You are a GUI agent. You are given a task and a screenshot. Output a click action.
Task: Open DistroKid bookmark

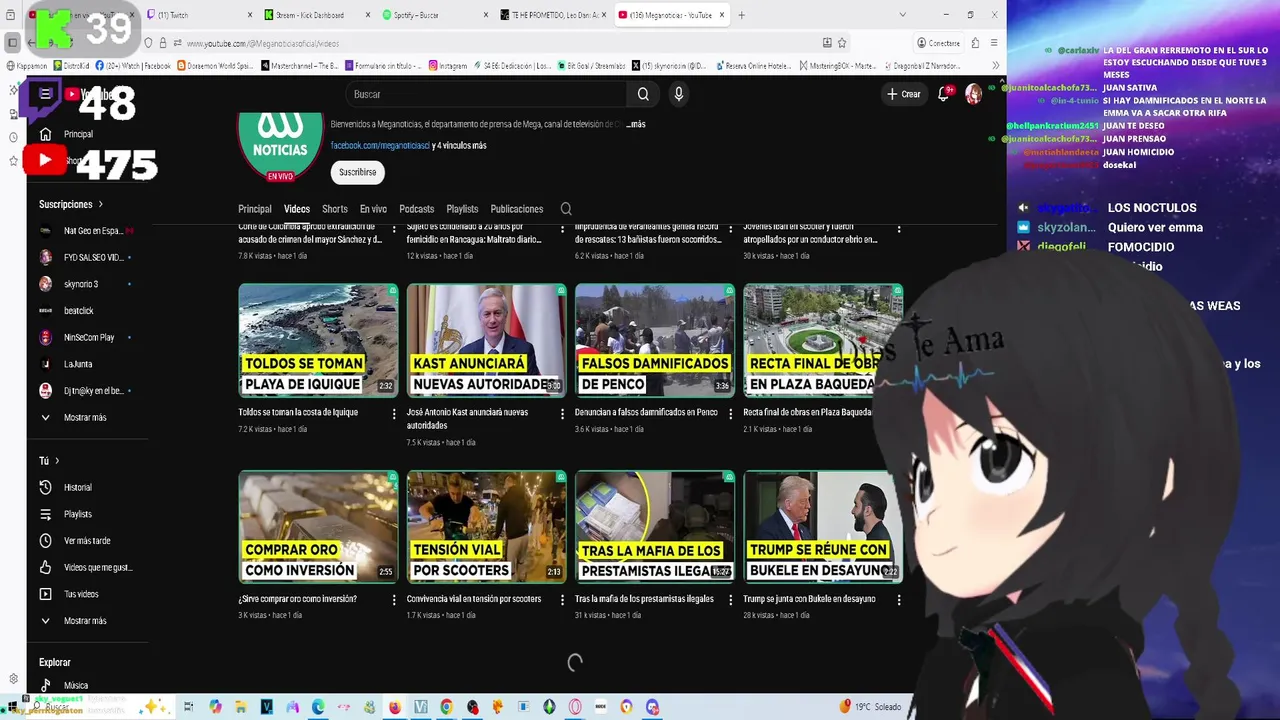[70, 66]
